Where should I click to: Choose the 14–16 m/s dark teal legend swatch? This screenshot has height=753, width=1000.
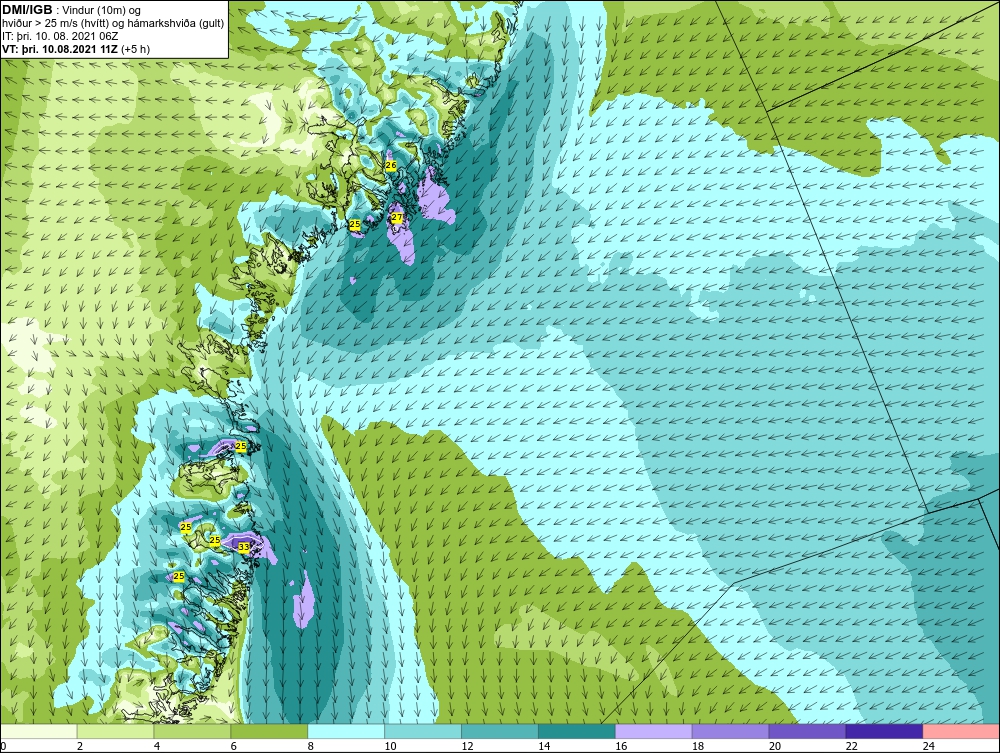point(577,731)
